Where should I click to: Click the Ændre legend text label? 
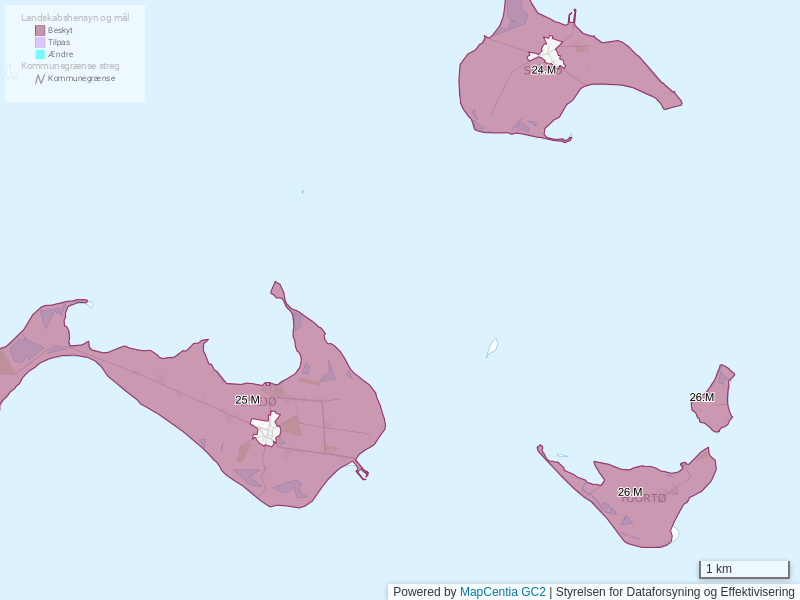coord(60,55)
